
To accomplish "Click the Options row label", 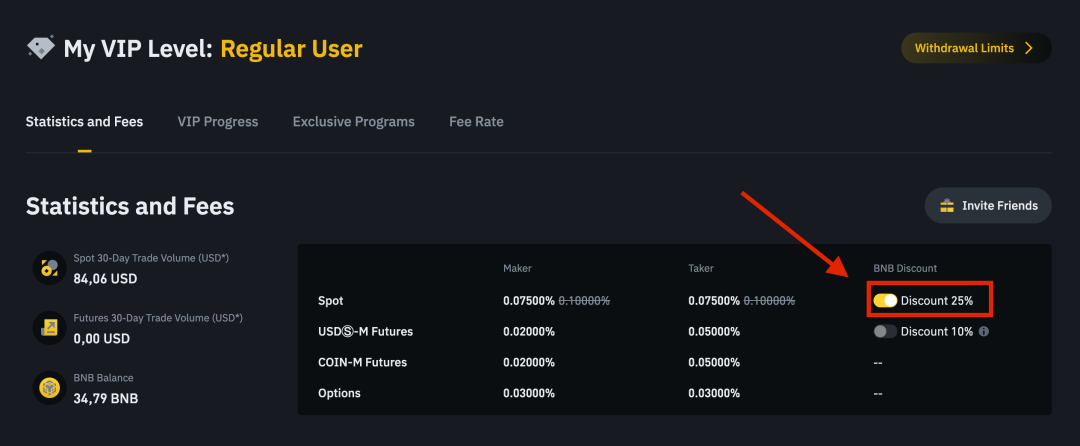I will 340,393.
